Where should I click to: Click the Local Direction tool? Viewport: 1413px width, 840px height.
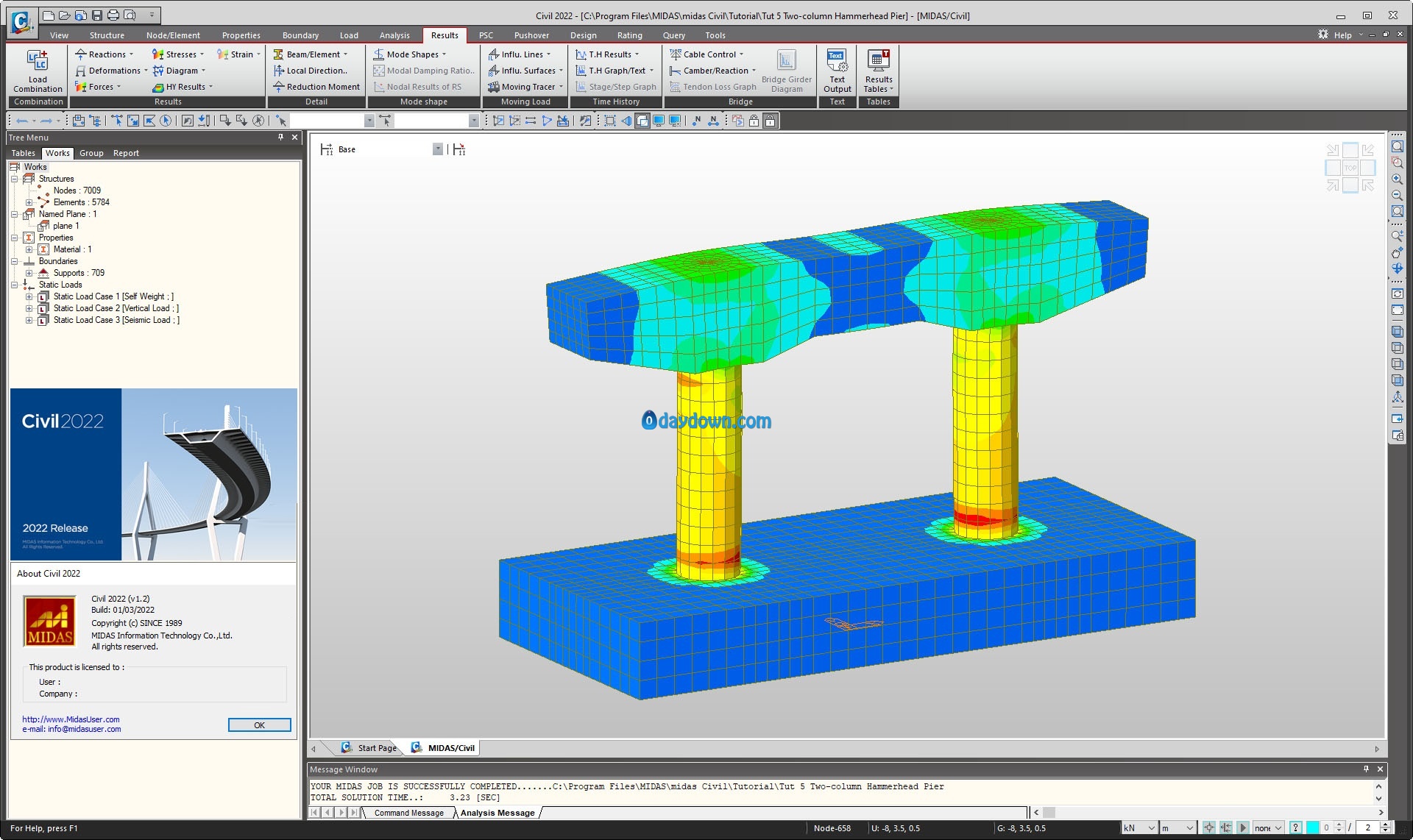pyautogui.click(x=310, y=71)
